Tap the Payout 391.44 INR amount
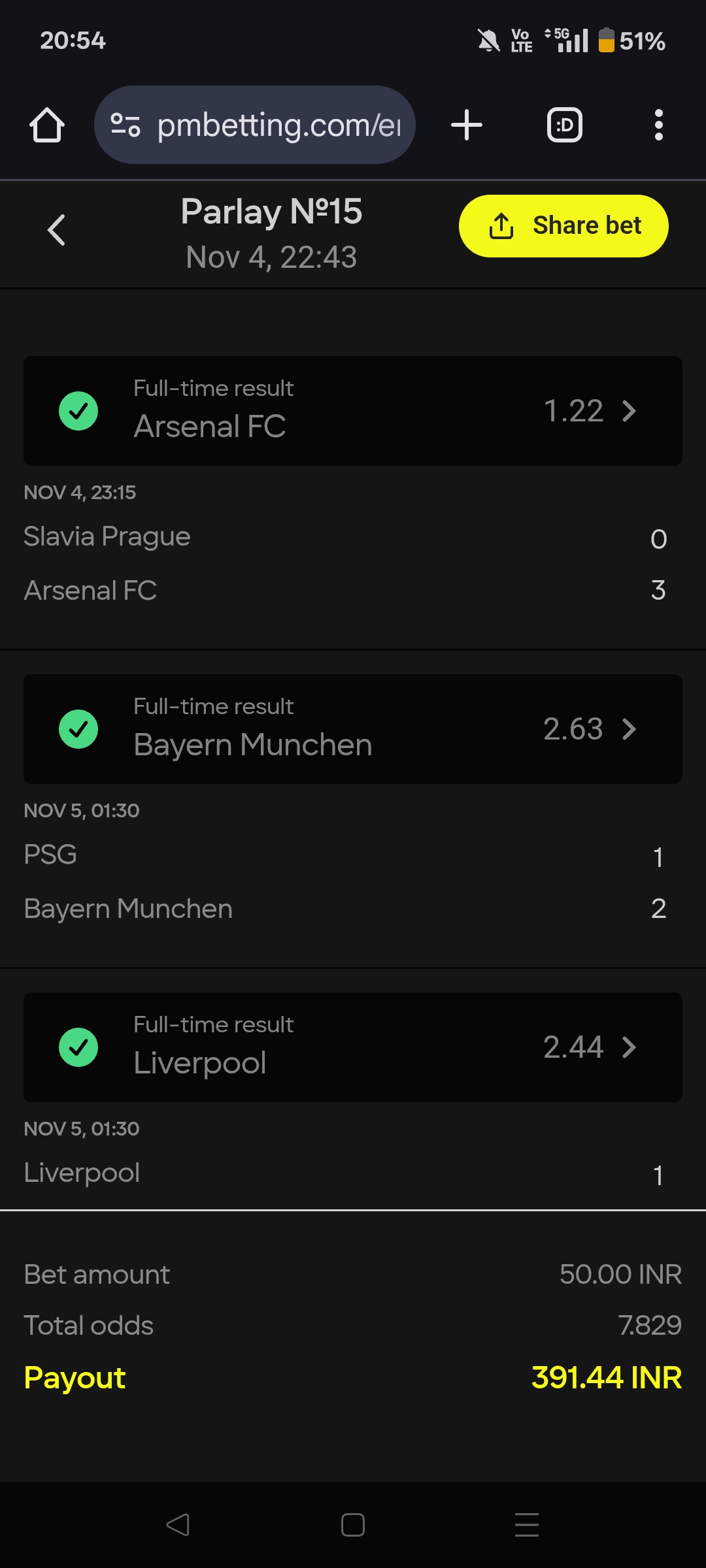 606,1378
